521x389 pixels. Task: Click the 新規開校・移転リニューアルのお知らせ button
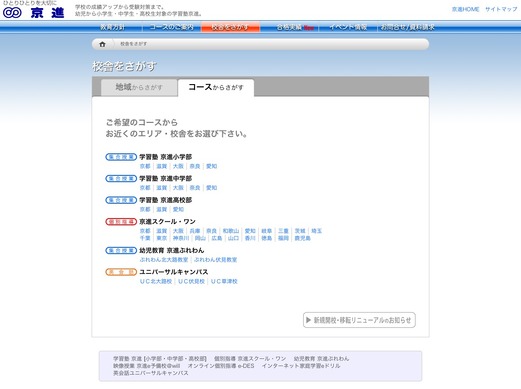(359, 320)
